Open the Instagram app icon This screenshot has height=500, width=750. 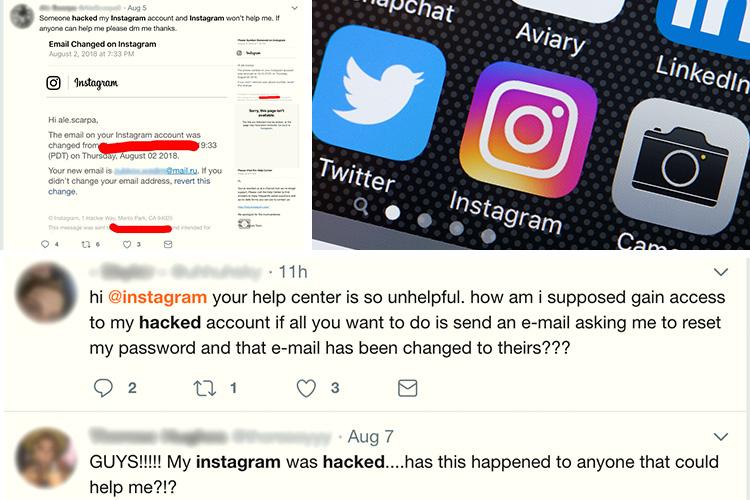[529, 129]
